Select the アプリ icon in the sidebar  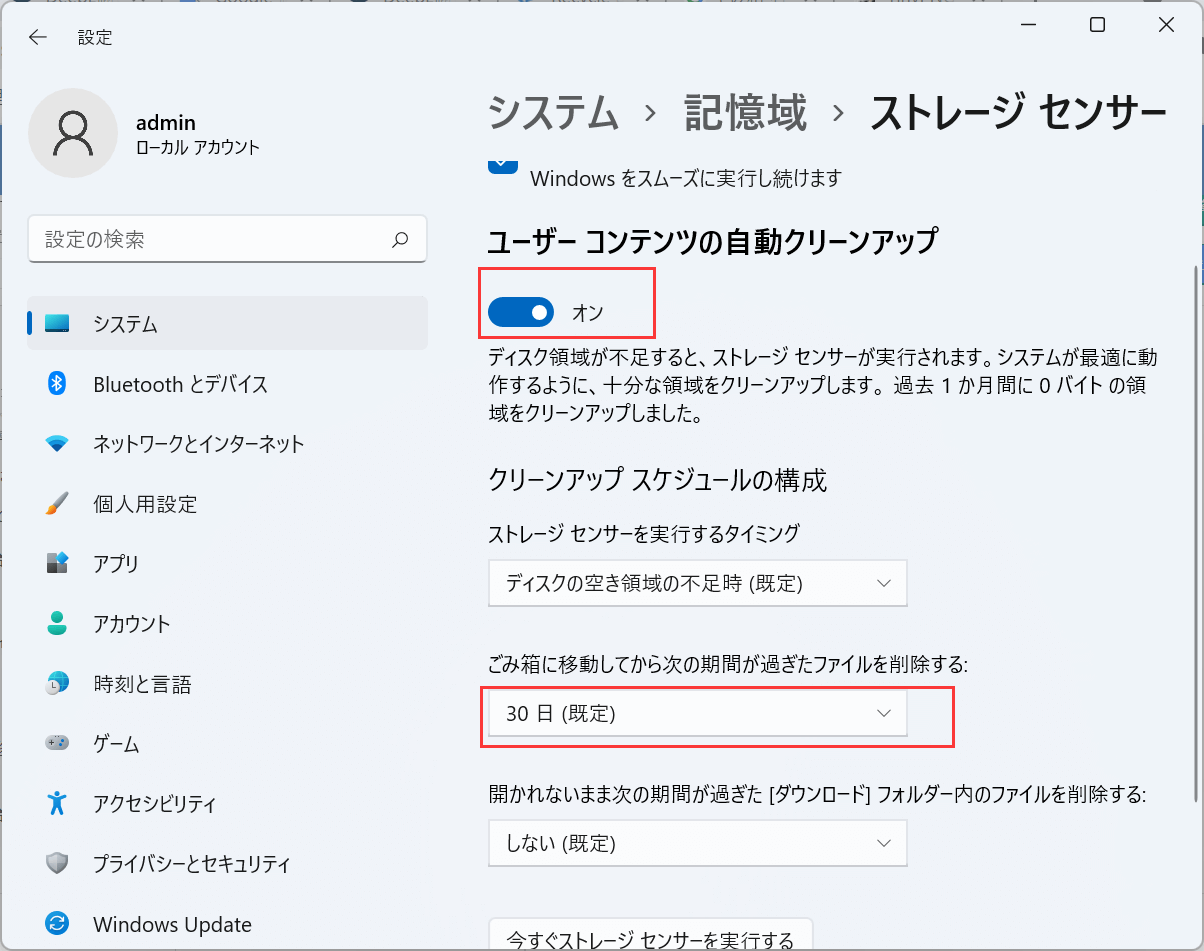tap(57, 564)
